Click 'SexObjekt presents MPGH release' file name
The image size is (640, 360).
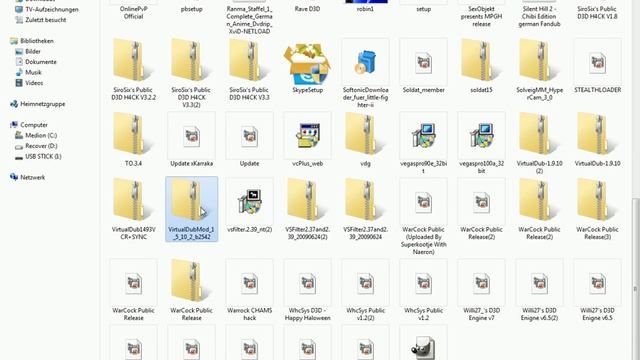pos(481,16)
